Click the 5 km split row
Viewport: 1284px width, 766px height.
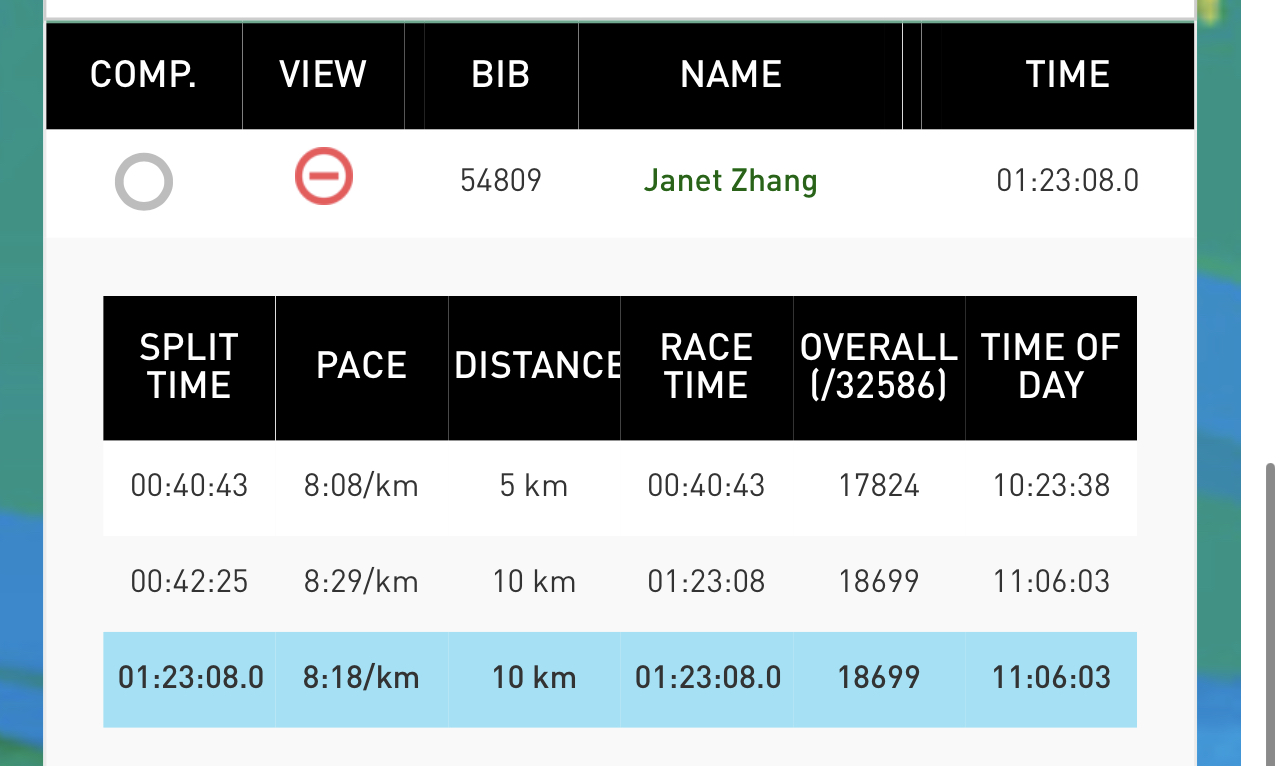(620, 487)
